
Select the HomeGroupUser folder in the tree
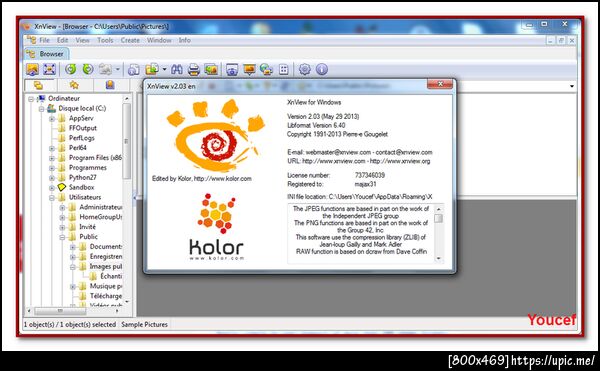pos(101,217)
